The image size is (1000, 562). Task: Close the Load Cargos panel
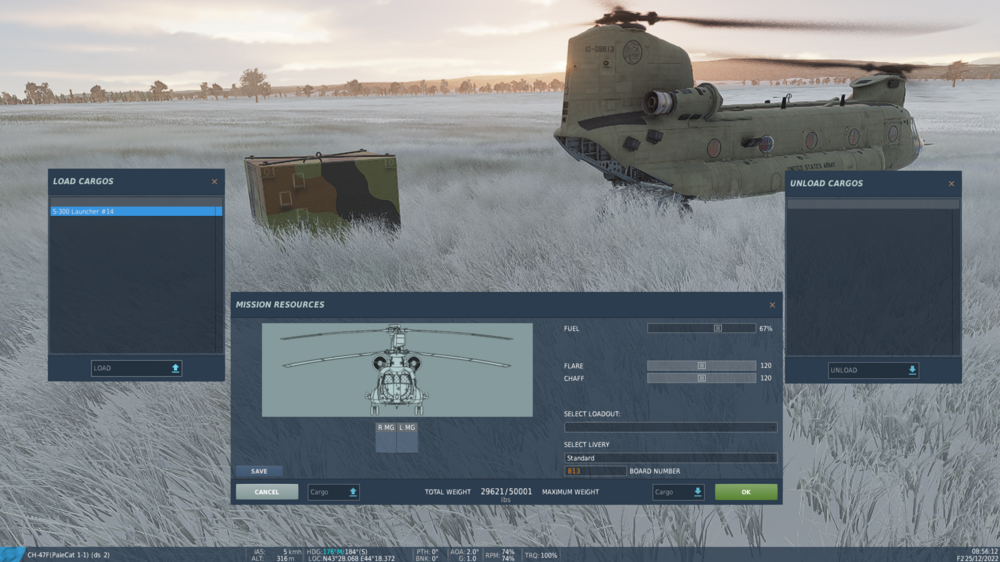pyautogui.click(x=214, y=182)
